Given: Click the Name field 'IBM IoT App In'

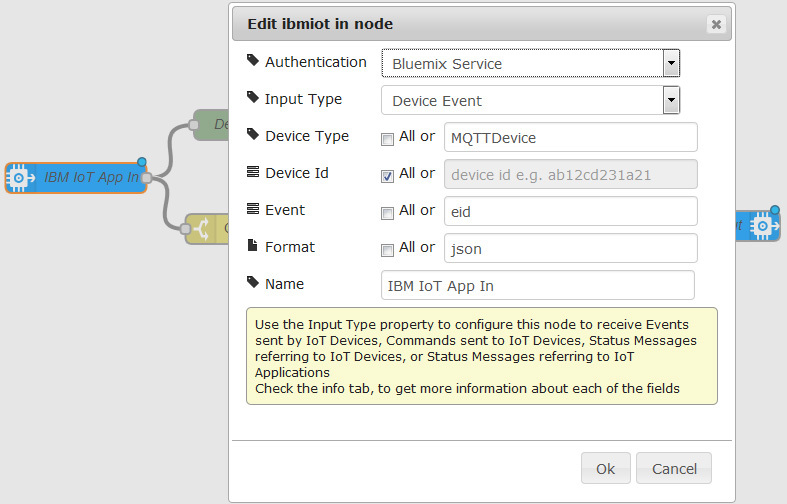Looking at the screenshot, I should point(538,285).
